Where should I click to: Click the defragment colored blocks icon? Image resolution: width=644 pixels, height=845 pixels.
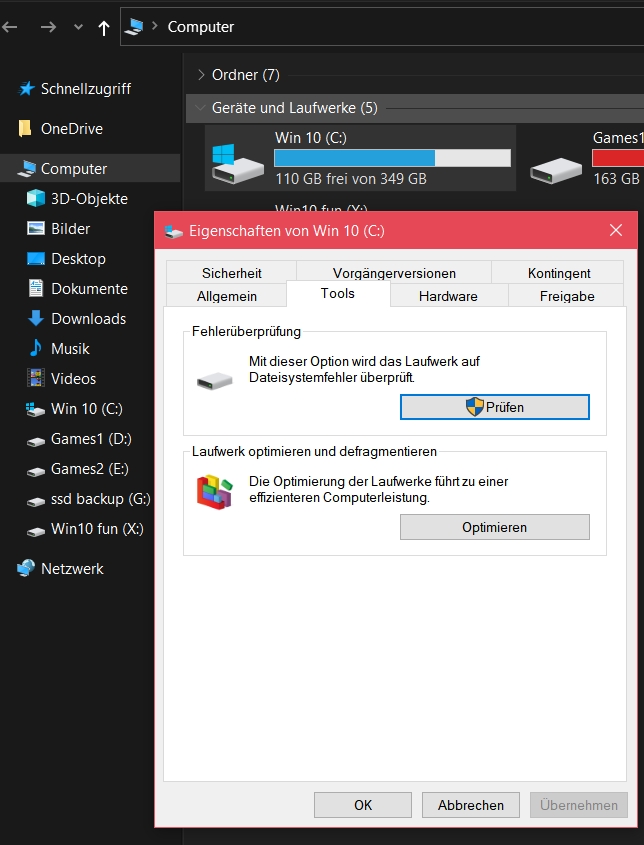pyautogui.click(x=214, y=492)
